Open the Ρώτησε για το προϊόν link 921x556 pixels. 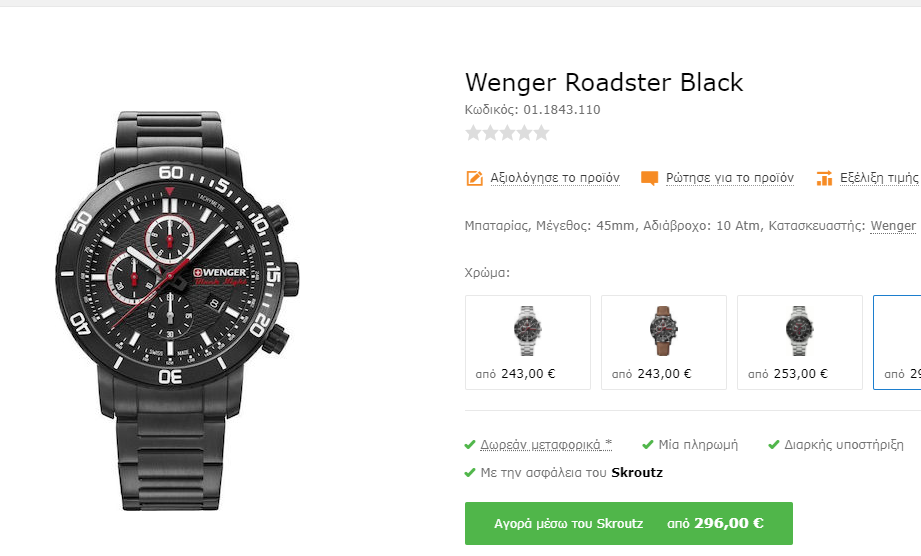[x=730, y=178]
